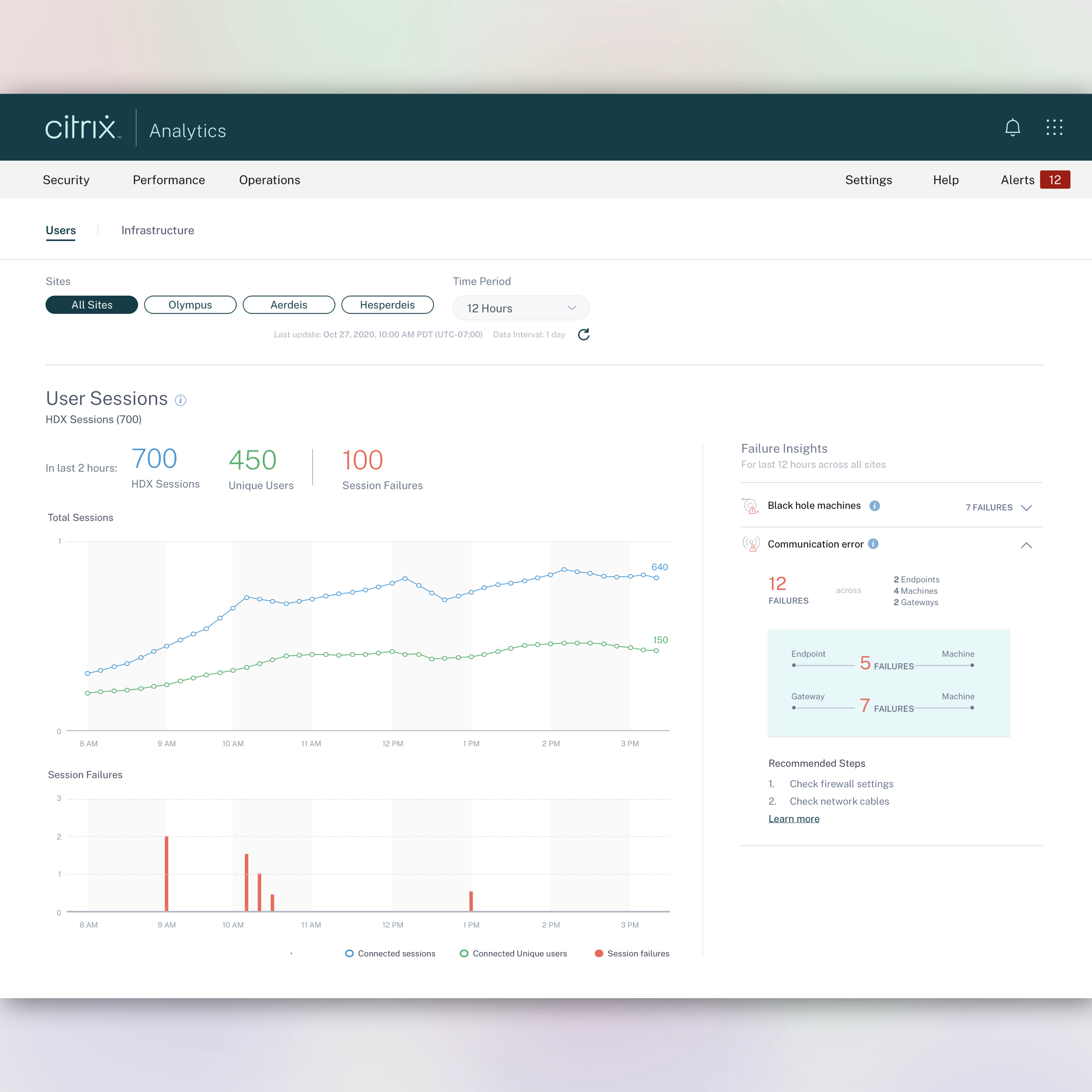Click the 9 AM session failure bar
The height and width of the screenshot is (1092, 1092).
point(167,873)
